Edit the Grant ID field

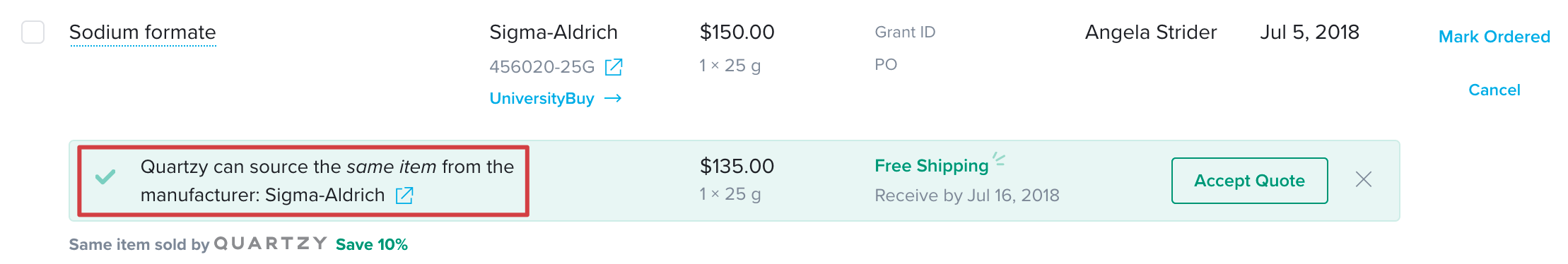pyautogui.click(x=905, y=32)
